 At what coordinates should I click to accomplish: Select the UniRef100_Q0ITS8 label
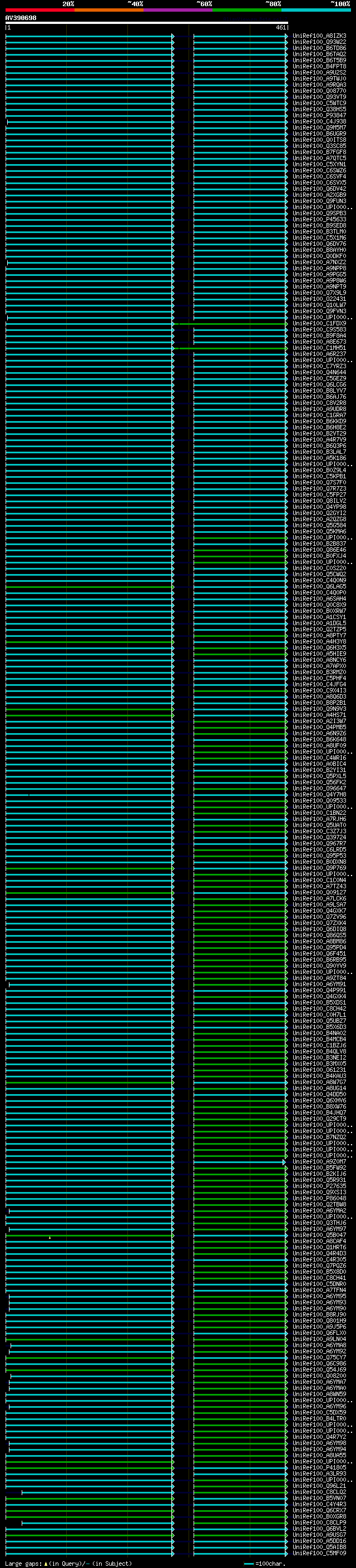point(319,140)
